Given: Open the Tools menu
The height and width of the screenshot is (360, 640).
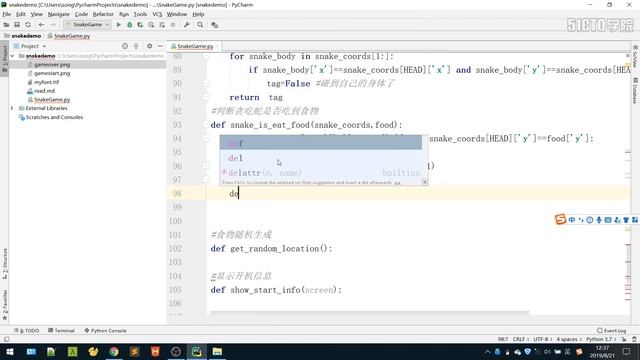Looking at the screenshot, I should pyautogui.click(x=140, y=14).
